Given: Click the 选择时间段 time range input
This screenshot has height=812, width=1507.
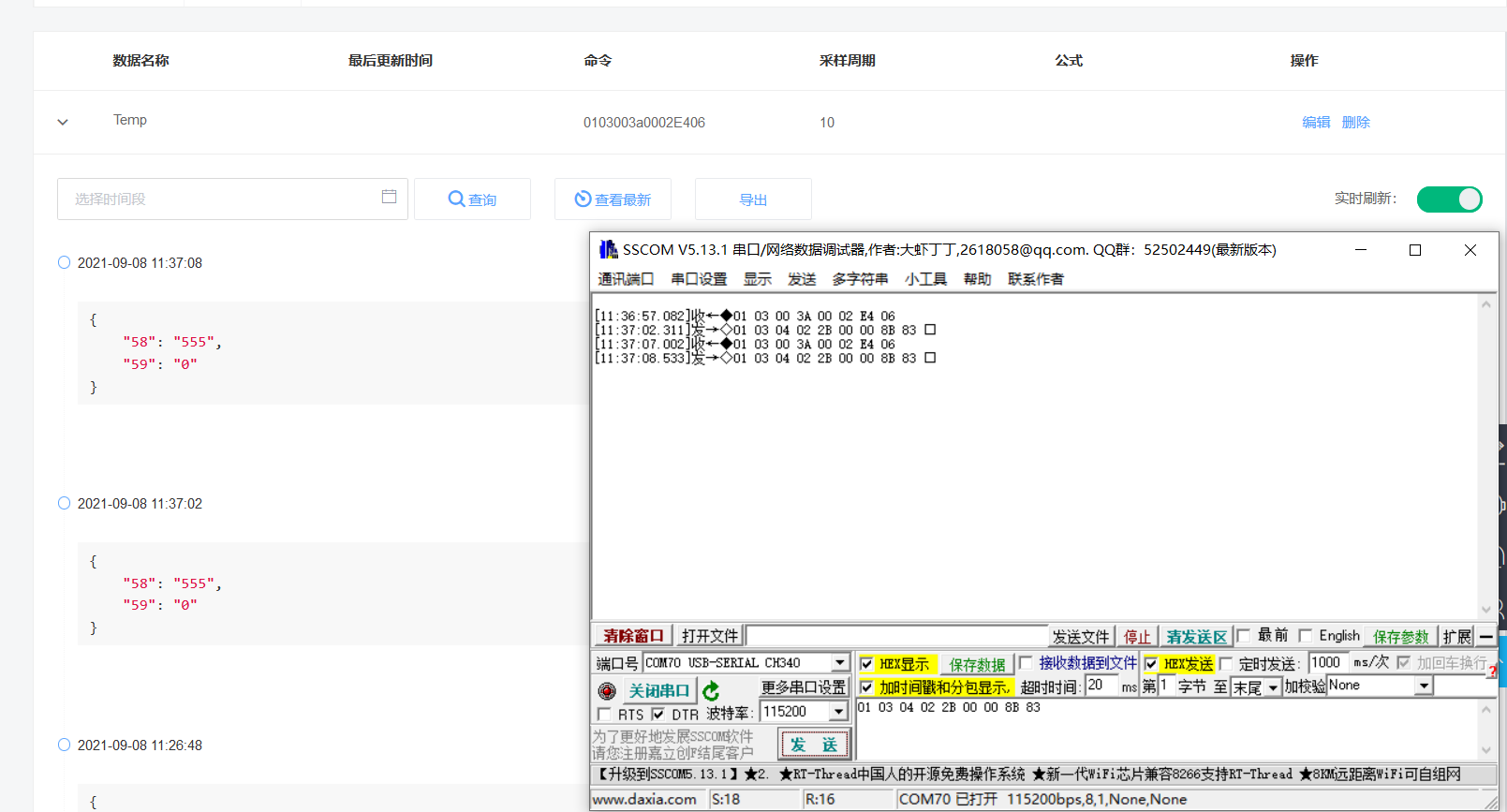Looking at the screenshot, I should tap(232, 199).
